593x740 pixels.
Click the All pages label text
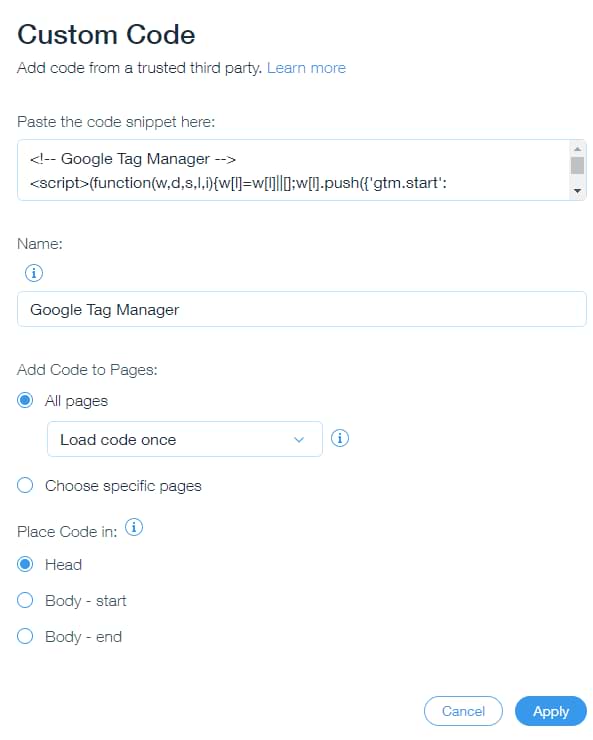tap(76, 401)
